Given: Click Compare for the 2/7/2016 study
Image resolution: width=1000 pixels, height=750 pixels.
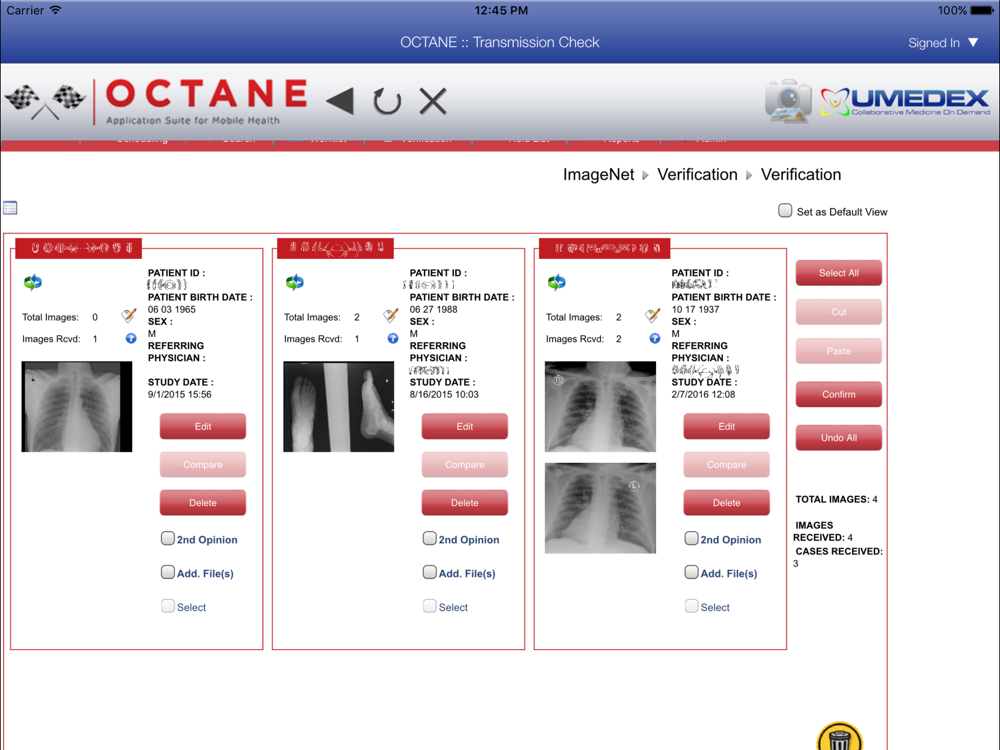Looking at the screenshot, I should [726, 464].
